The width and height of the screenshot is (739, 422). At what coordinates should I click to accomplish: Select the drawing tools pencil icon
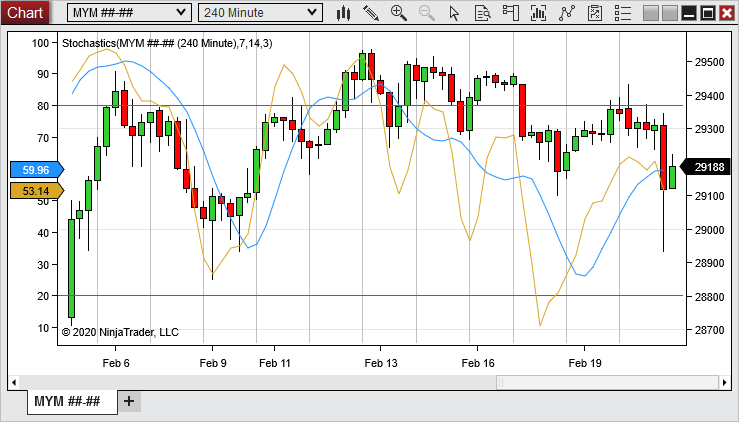click(371, 13)
